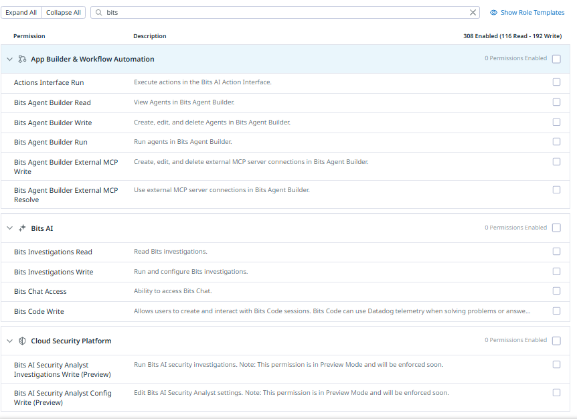Click the 'Run Bits AI security investigations' description
577x419 pixels.
(x=288, y=365)
